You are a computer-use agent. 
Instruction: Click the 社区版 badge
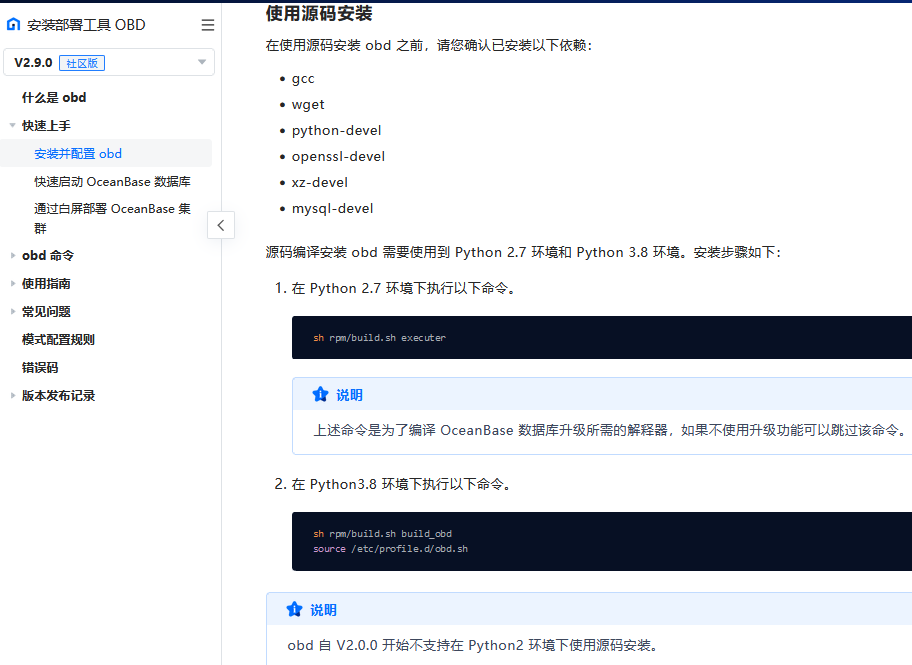click(82, 63)
